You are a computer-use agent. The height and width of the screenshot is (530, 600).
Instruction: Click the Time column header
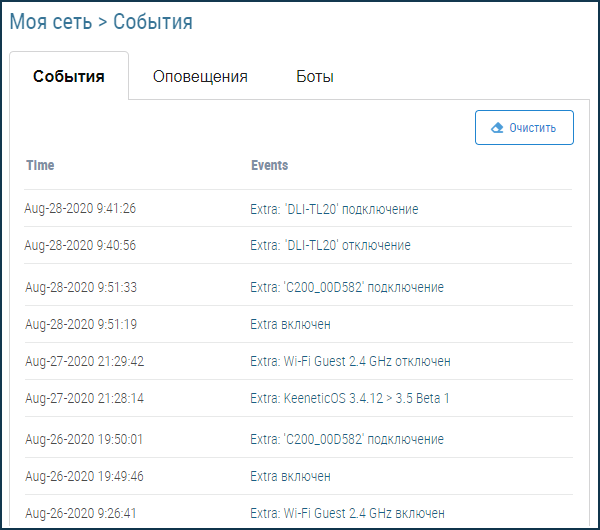click(40, 165)
